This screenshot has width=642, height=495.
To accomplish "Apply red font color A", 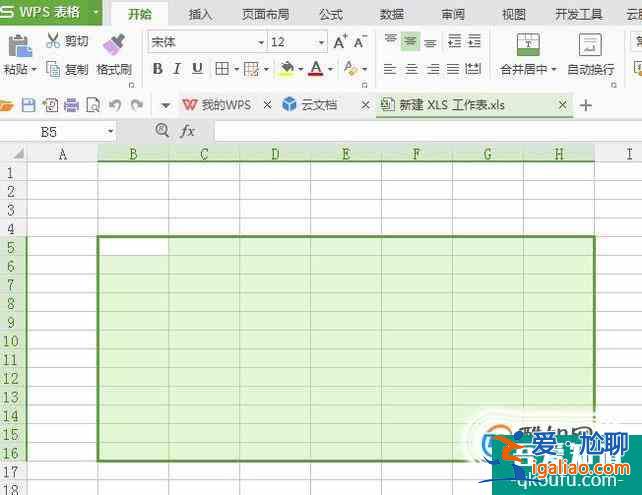I will (316, 69).
